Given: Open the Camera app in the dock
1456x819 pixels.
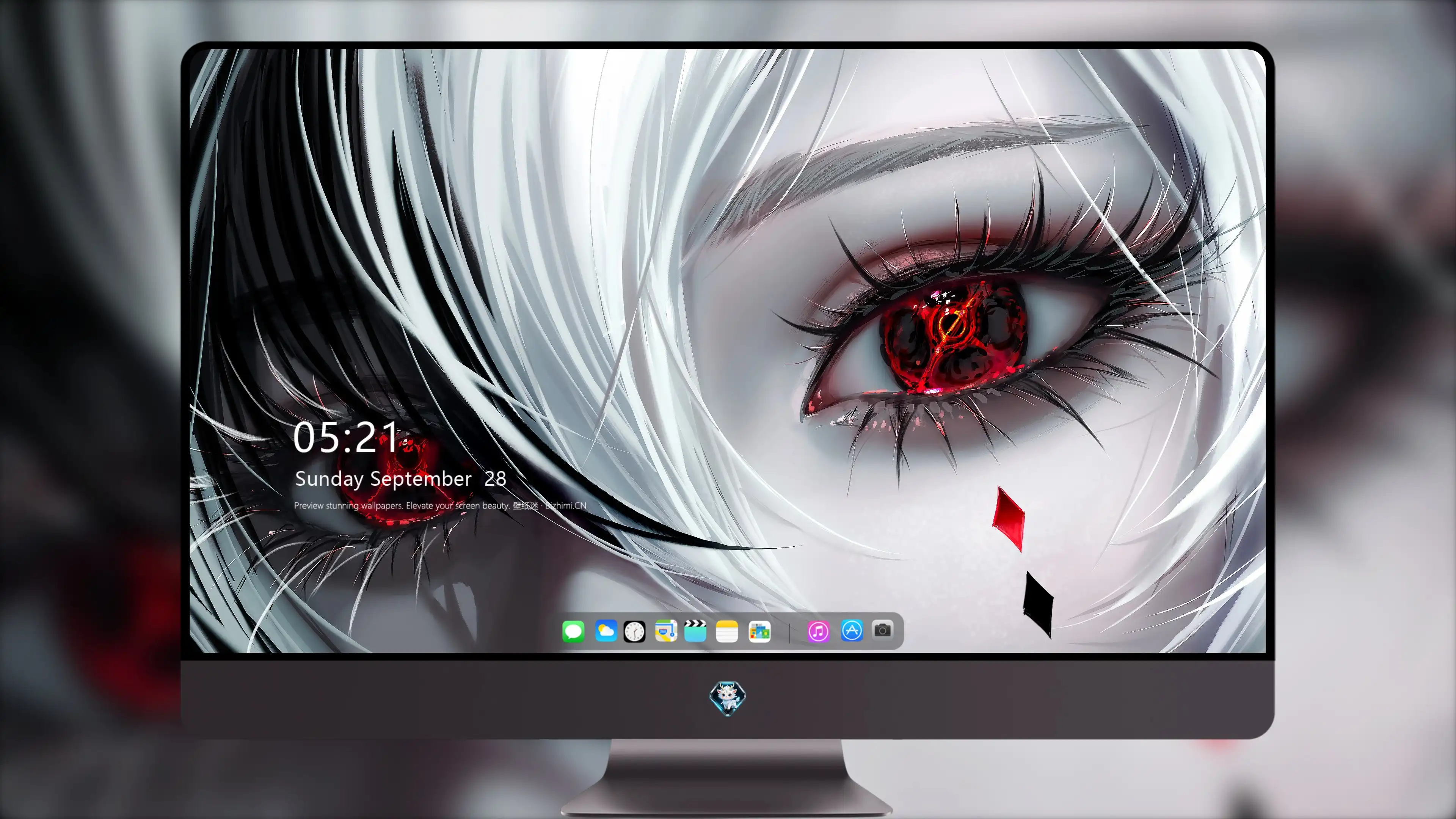Looking at the screenshot, I should (882, 630).
